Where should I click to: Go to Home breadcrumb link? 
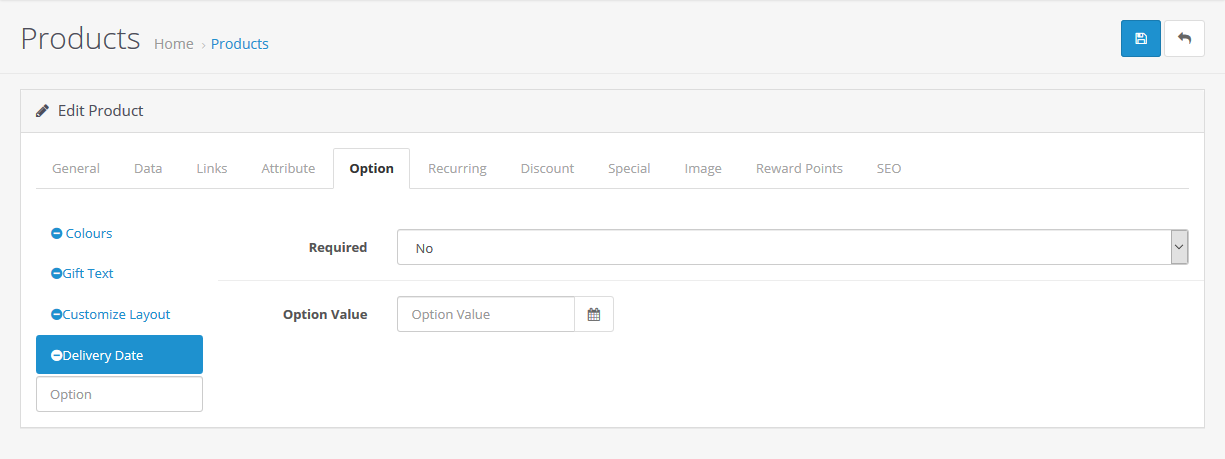[174, 43]
